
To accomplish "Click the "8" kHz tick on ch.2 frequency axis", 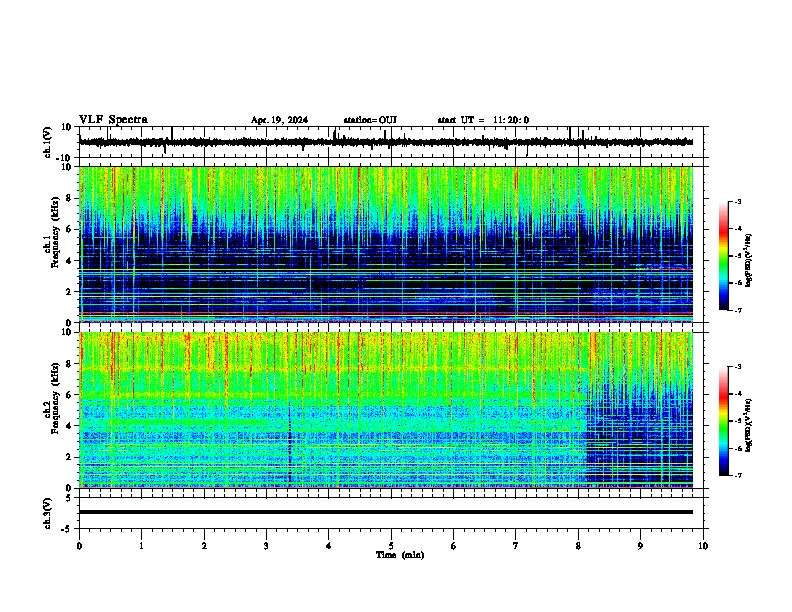I will click(70, 364).
